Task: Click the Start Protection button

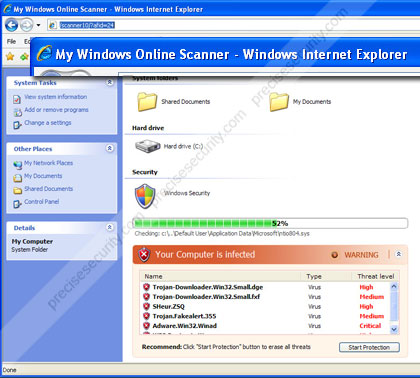Action: tap(369, 347)
